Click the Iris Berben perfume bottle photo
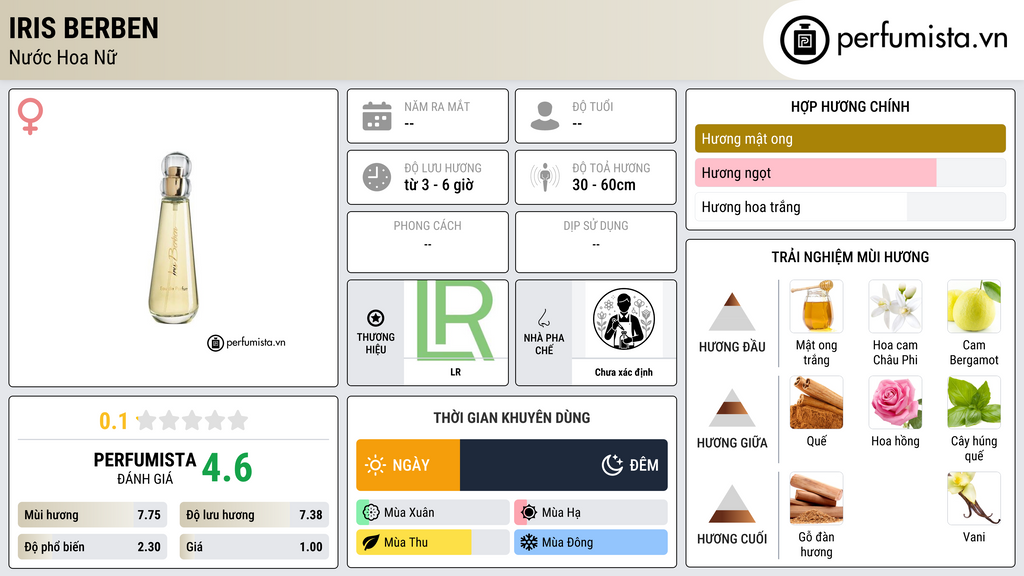Screen dimensions: 1024x576 (x=174, y=238)
